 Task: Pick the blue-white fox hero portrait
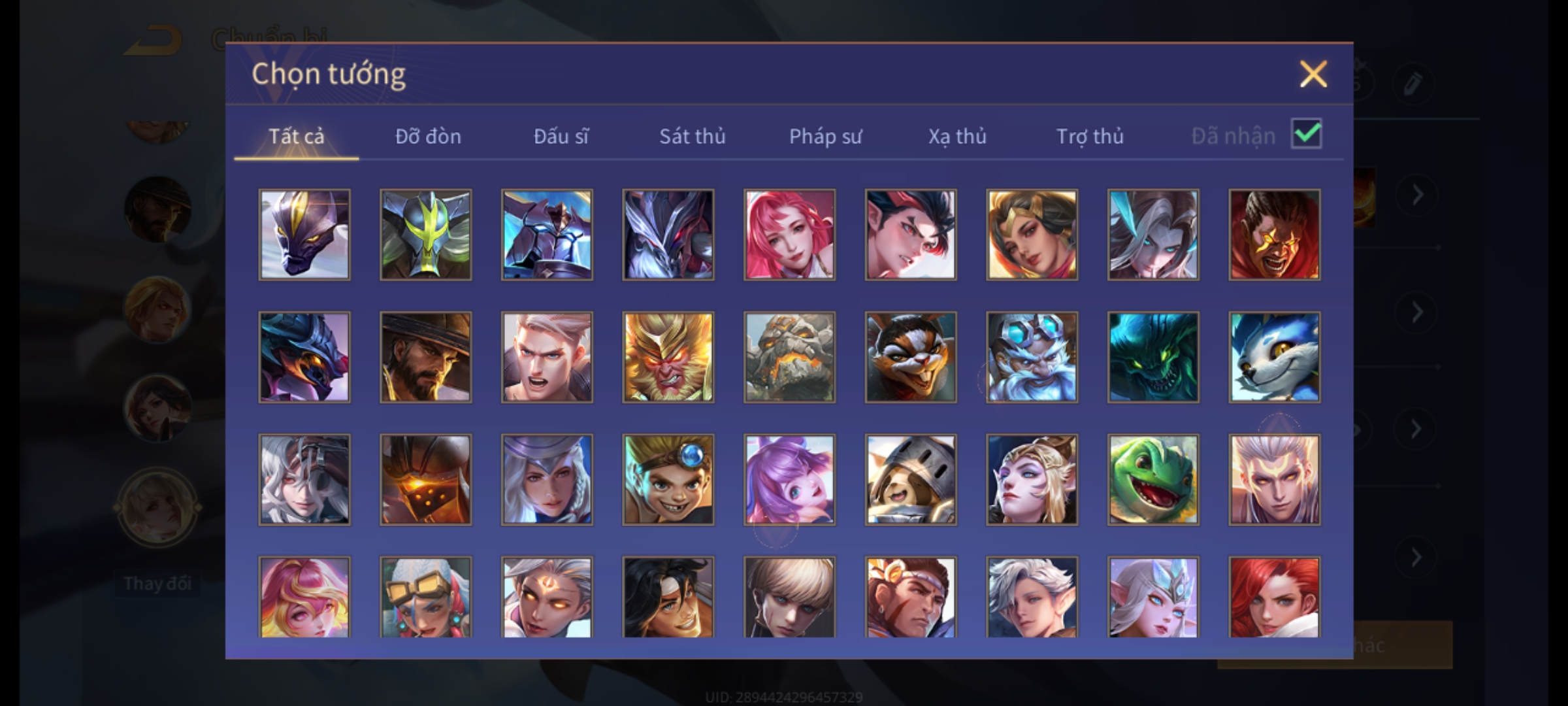[1274, 357]
